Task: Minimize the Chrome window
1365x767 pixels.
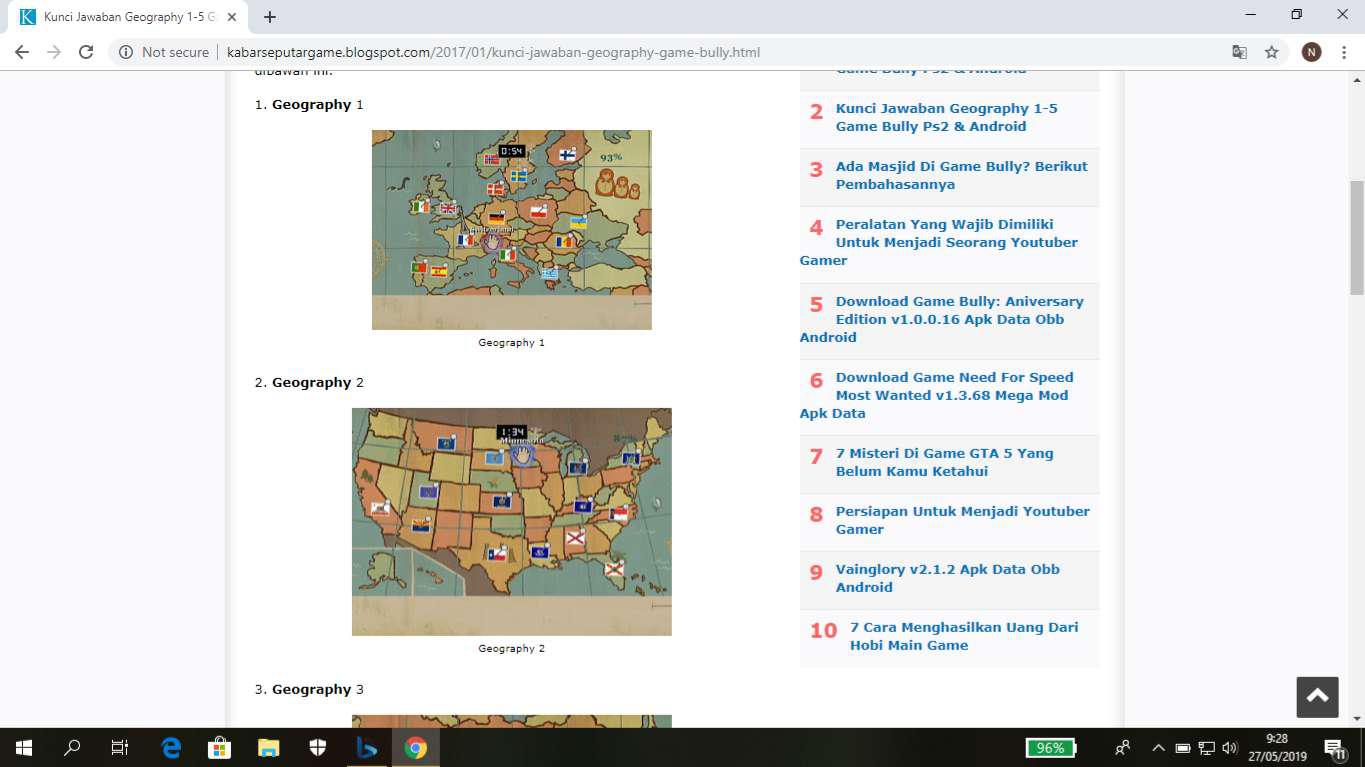Action: click(x=1251, y=15)
